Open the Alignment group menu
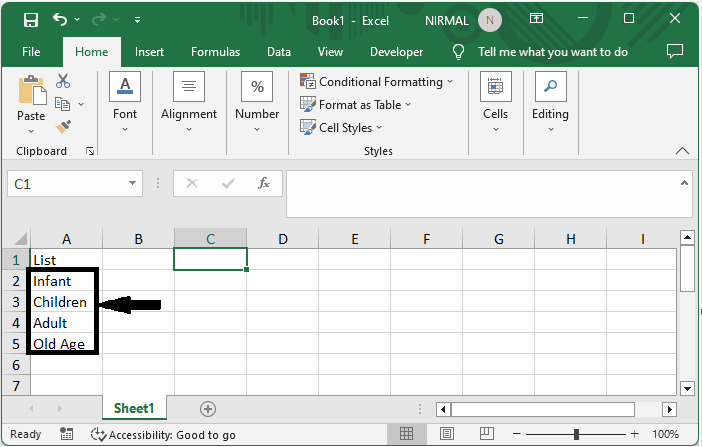Viewport: 702px width, 447px height. click(189, 102)
